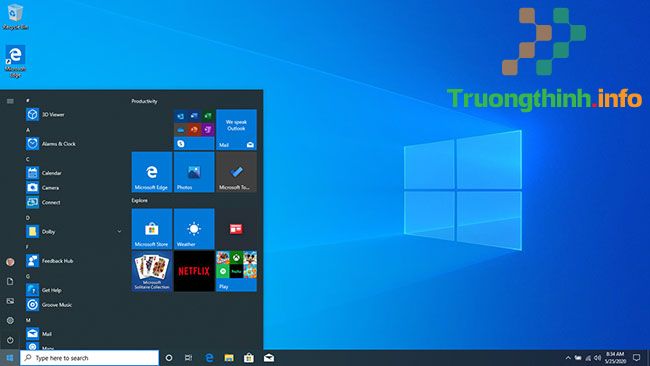Expand the Start menu hamburger button
Image resolution: width=650 pixels, height=366 pixels.
[x=10, y=101]
